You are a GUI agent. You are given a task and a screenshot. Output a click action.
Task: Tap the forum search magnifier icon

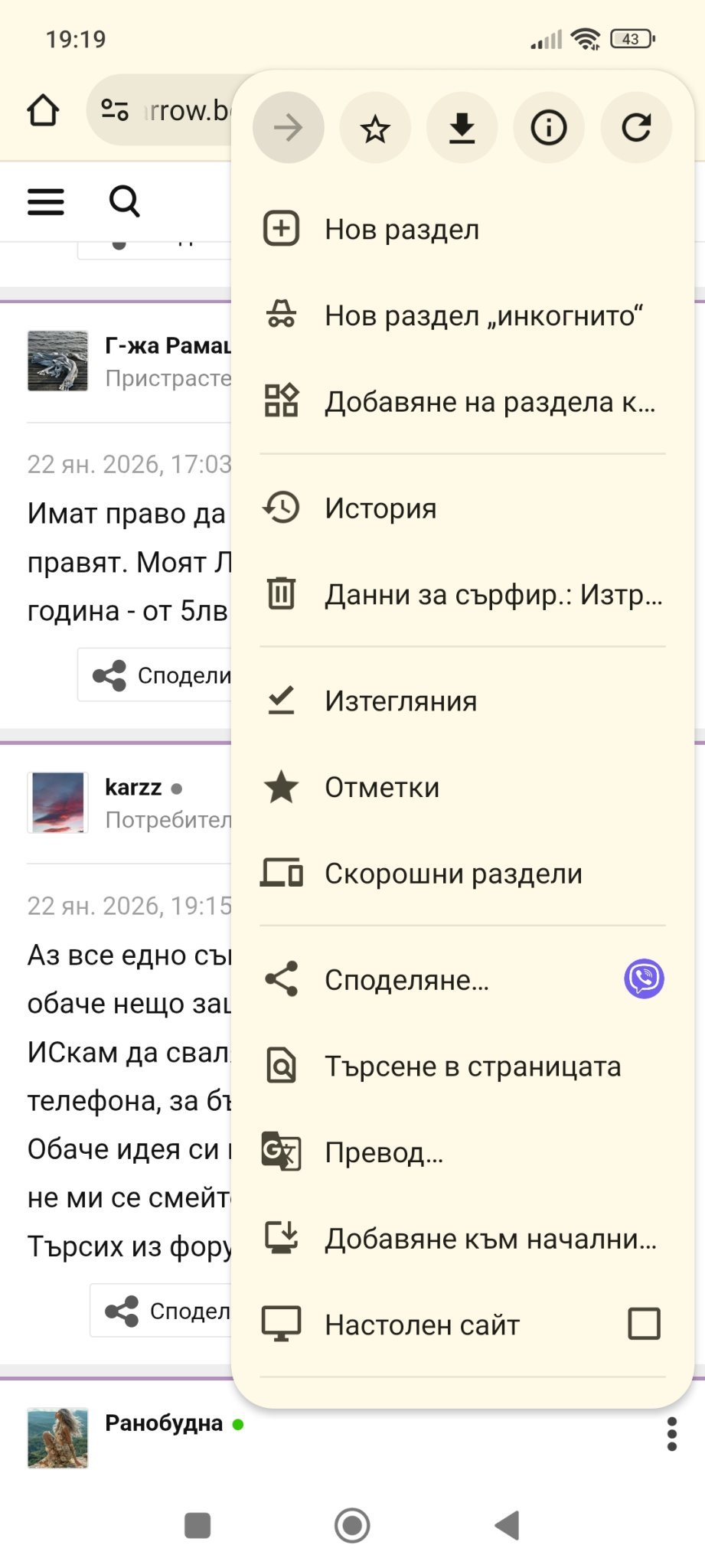[x=124, y=202]
